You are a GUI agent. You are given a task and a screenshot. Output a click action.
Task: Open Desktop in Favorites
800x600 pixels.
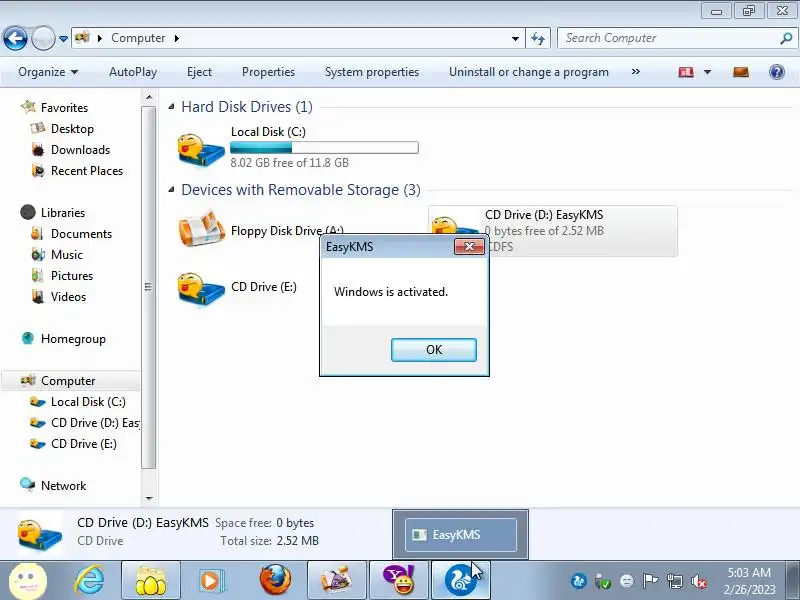tap(72, 129)
